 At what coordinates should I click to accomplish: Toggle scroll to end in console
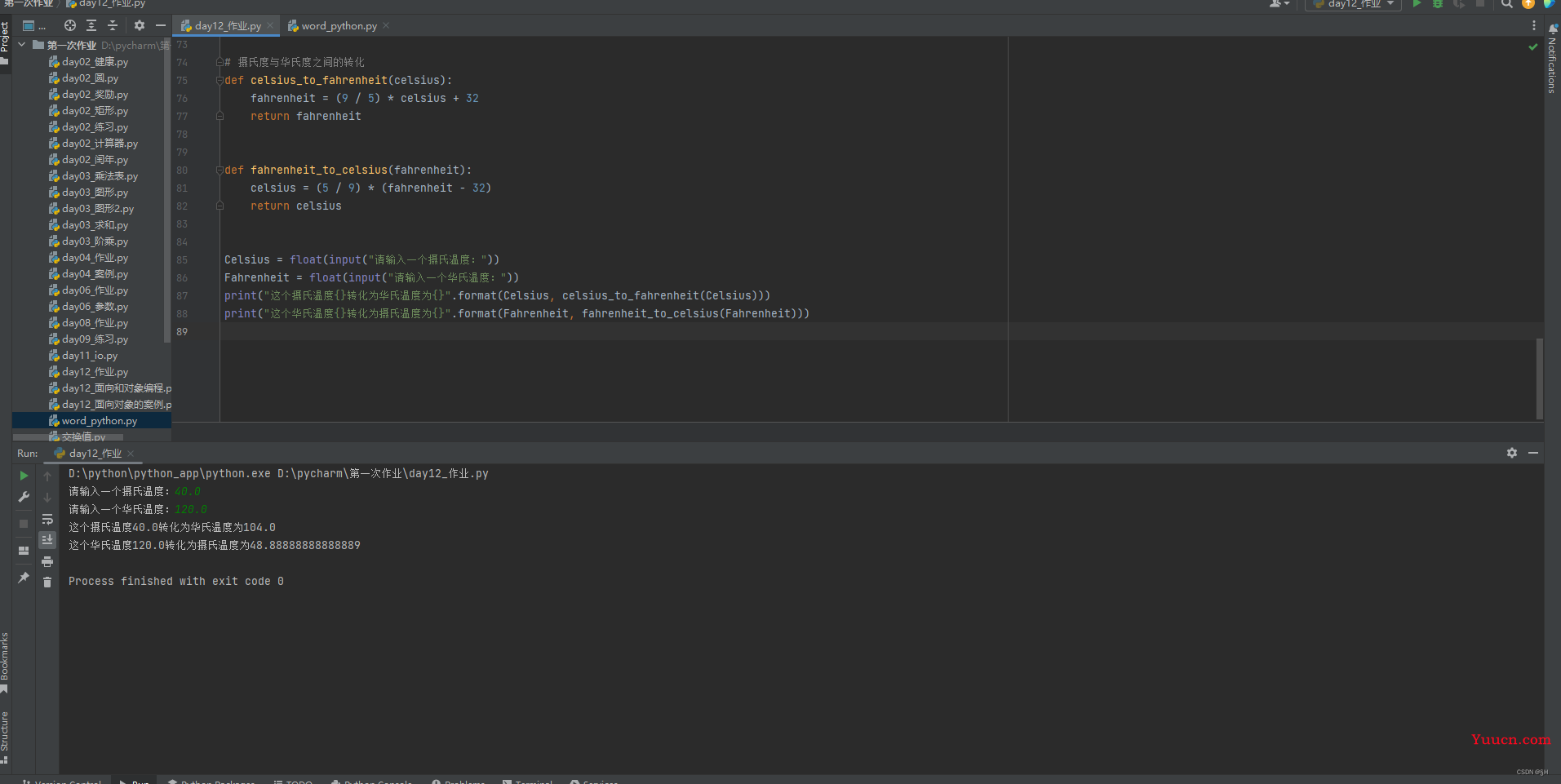pyautogui.click(x=47, y=540)
